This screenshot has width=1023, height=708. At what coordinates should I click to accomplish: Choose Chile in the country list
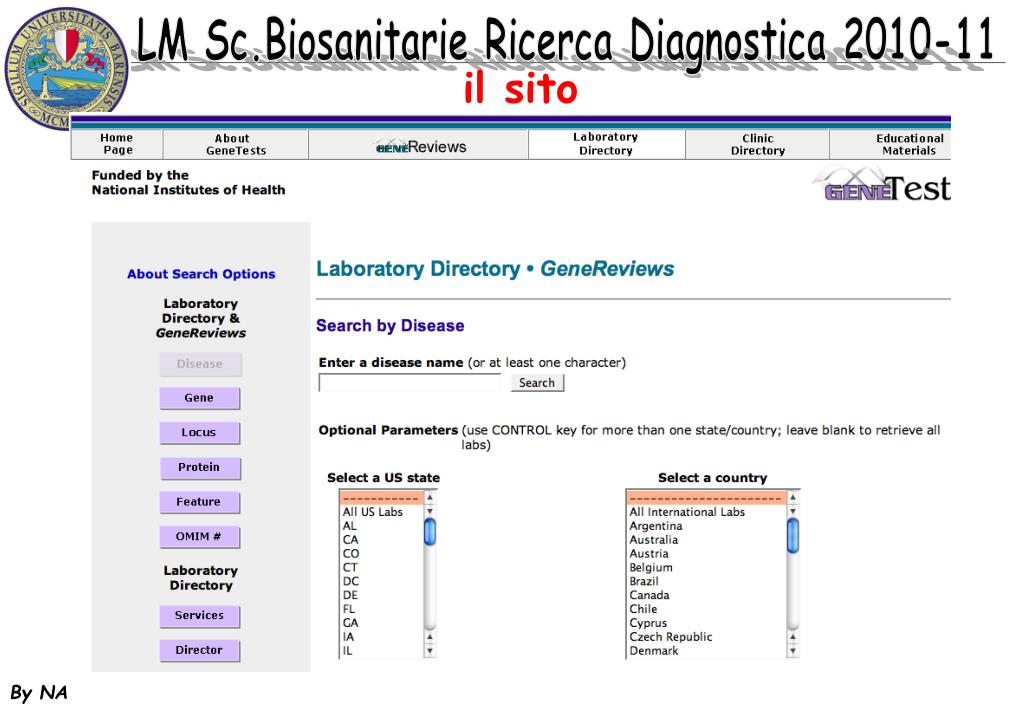point(707,609)
